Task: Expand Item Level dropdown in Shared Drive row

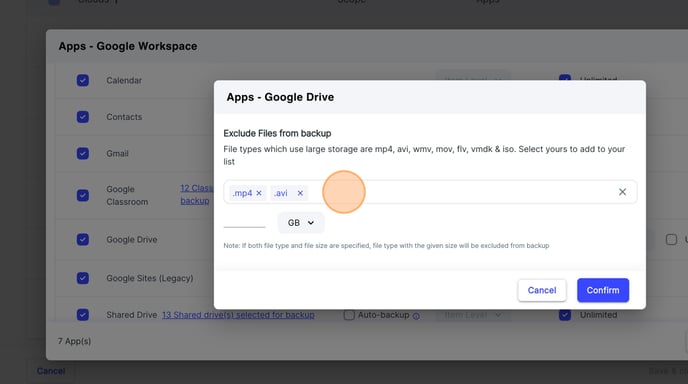Action: [473, 315]
